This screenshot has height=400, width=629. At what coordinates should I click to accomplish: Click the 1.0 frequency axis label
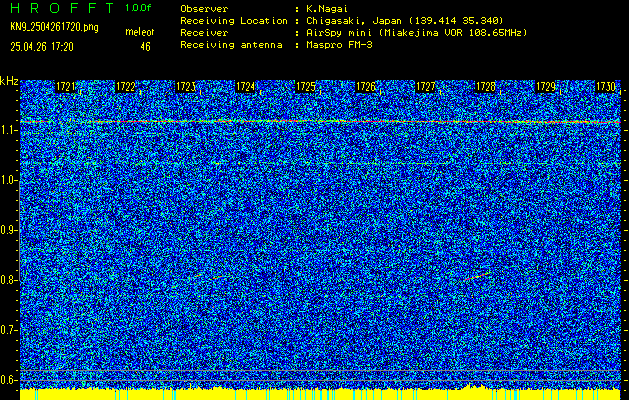(x=8, y=181)
